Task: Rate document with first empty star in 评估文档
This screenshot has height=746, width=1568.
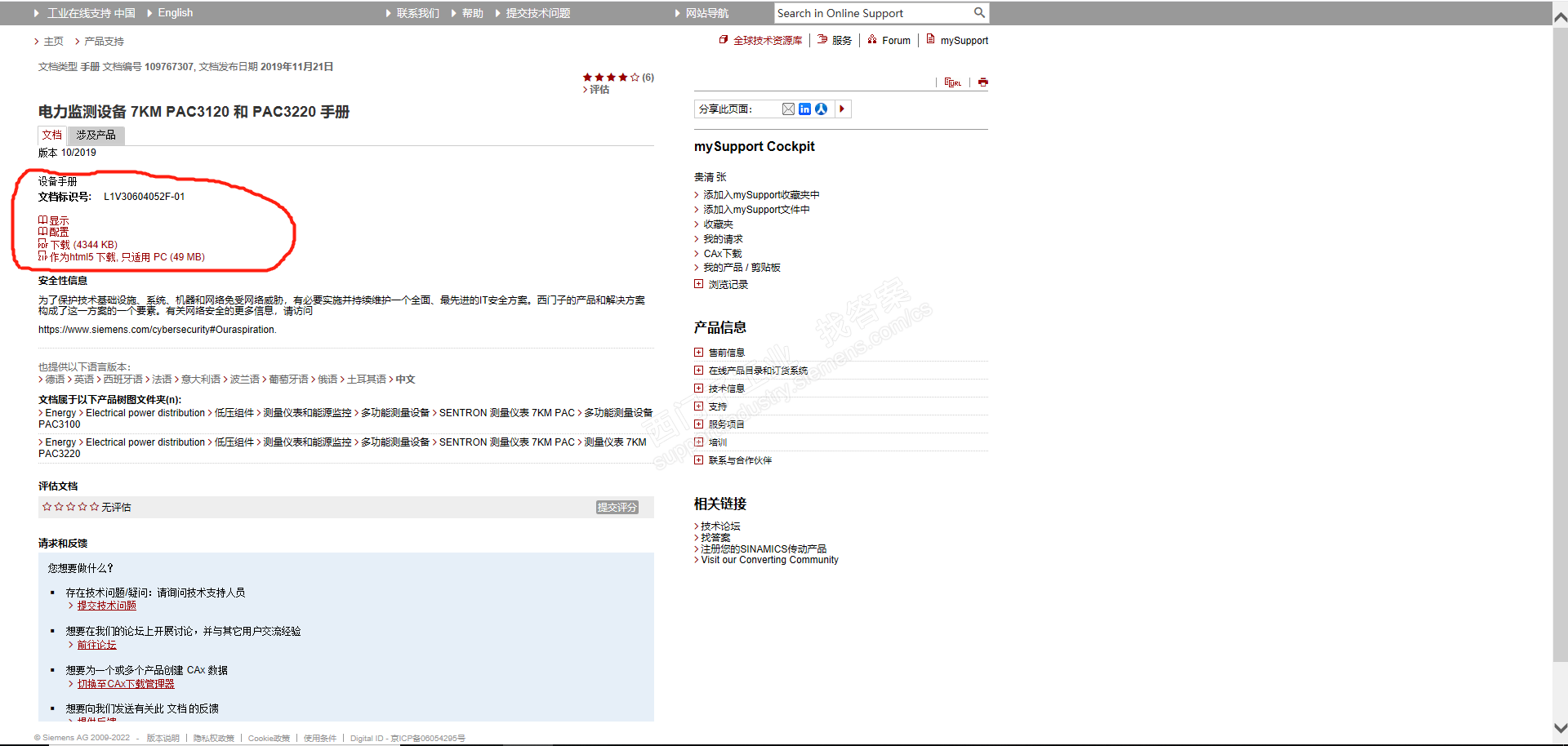Action: [x=47, y=507]
